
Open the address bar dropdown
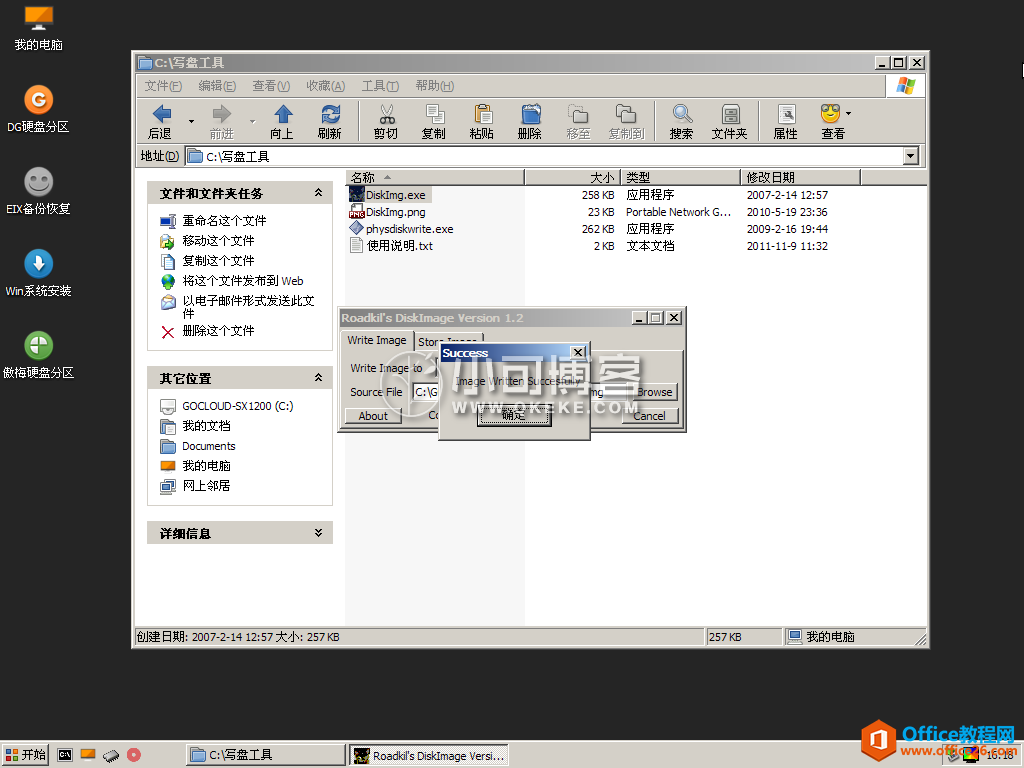(911, 156)
